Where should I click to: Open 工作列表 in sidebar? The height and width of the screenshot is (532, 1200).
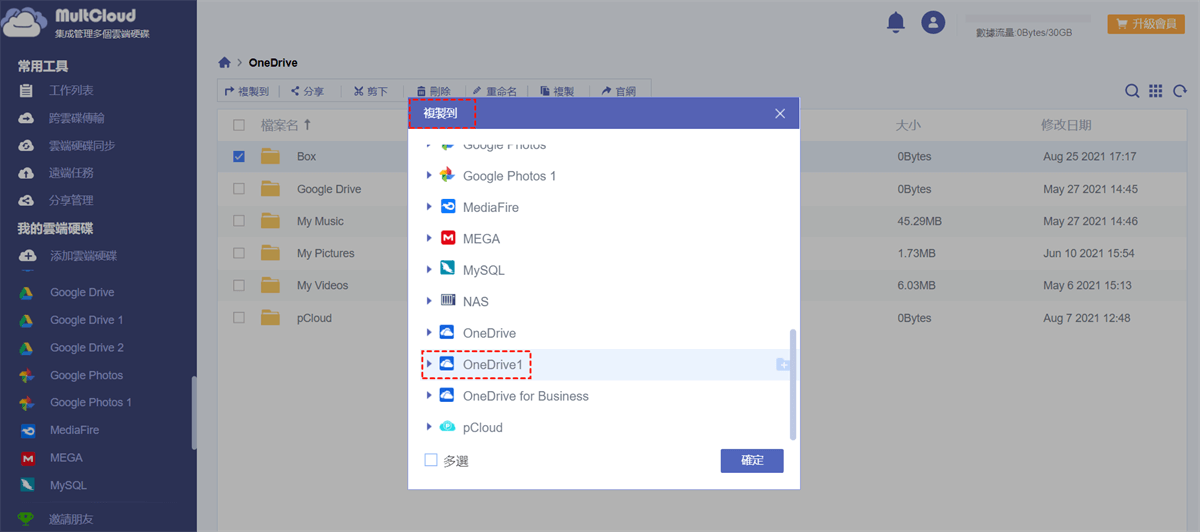(71, 91)
